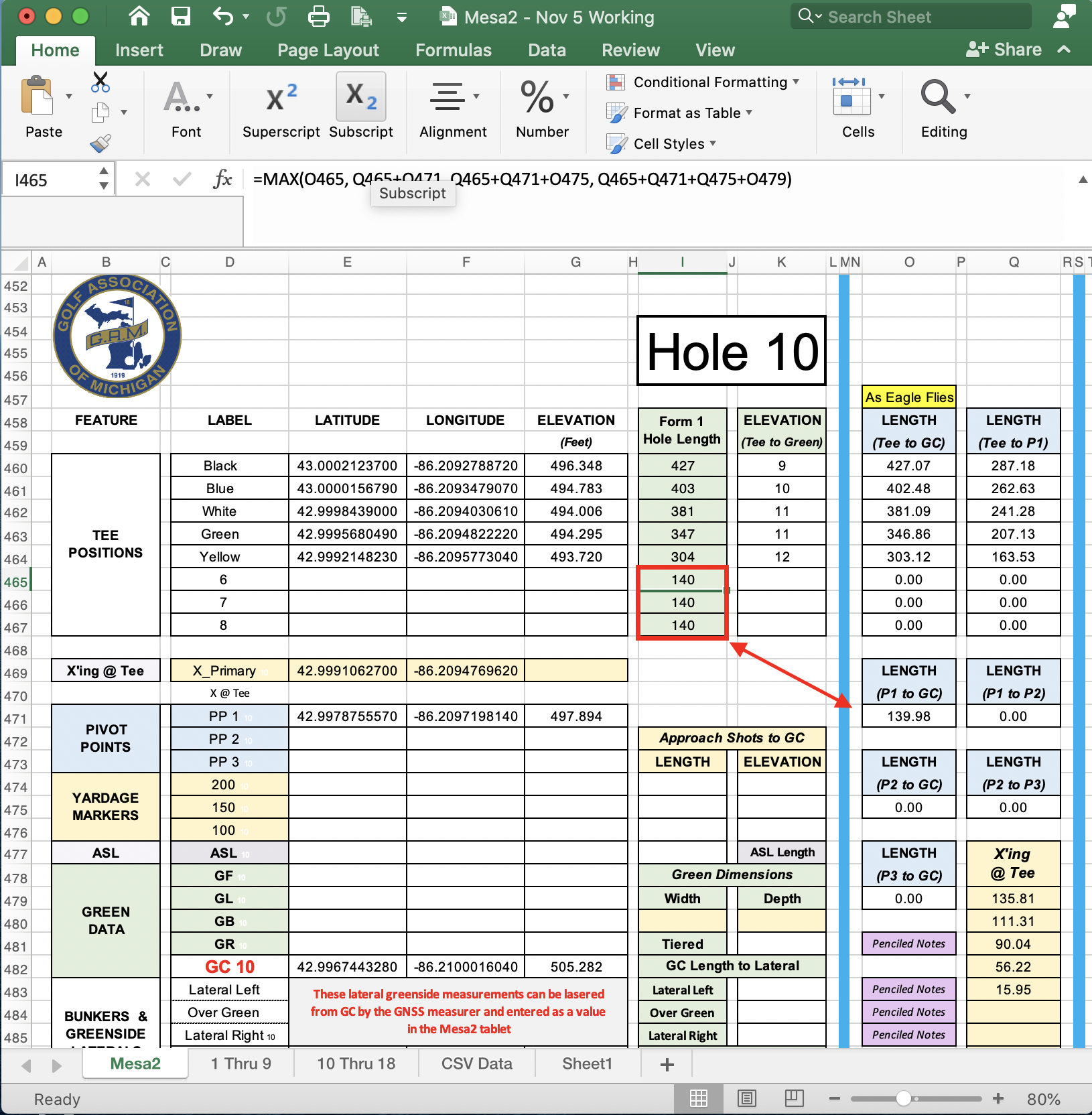Open the Insert Function fx button
Viewport: 1092px width, 1115px height.
click(x=222, y=179)
